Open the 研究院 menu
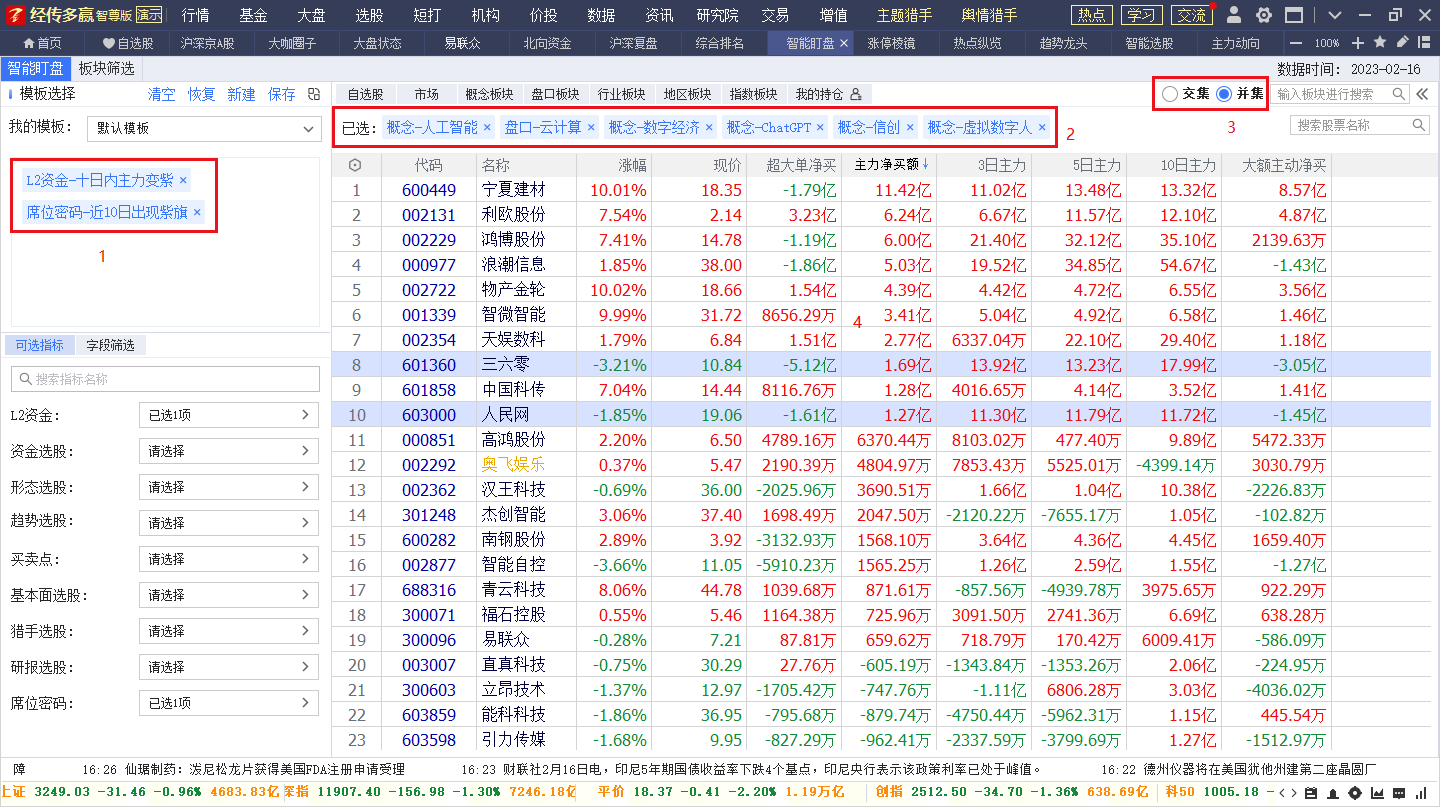Image resolution: width=1440 pixels, height=807 pixels. click(x=718, y=15)
